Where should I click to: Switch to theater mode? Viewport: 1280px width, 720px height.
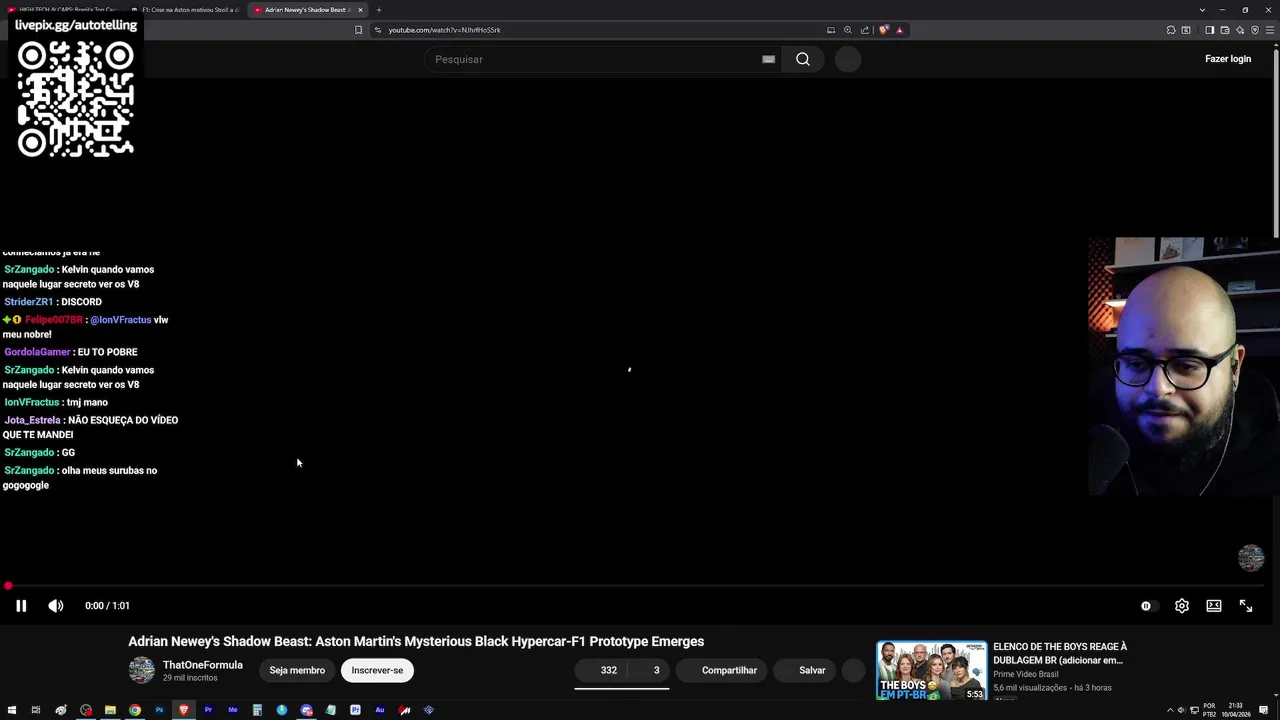point(1214,606)
